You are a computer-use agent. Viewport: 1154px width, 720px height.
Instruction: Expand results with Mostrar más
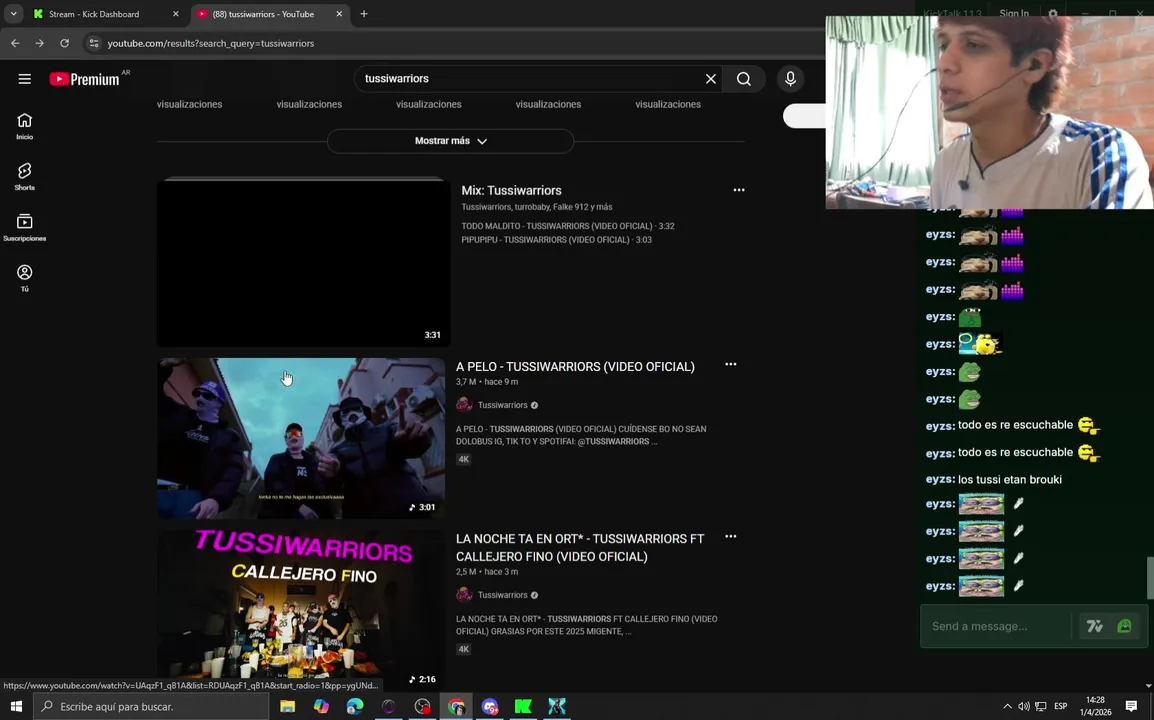click(x=450, y=141)
